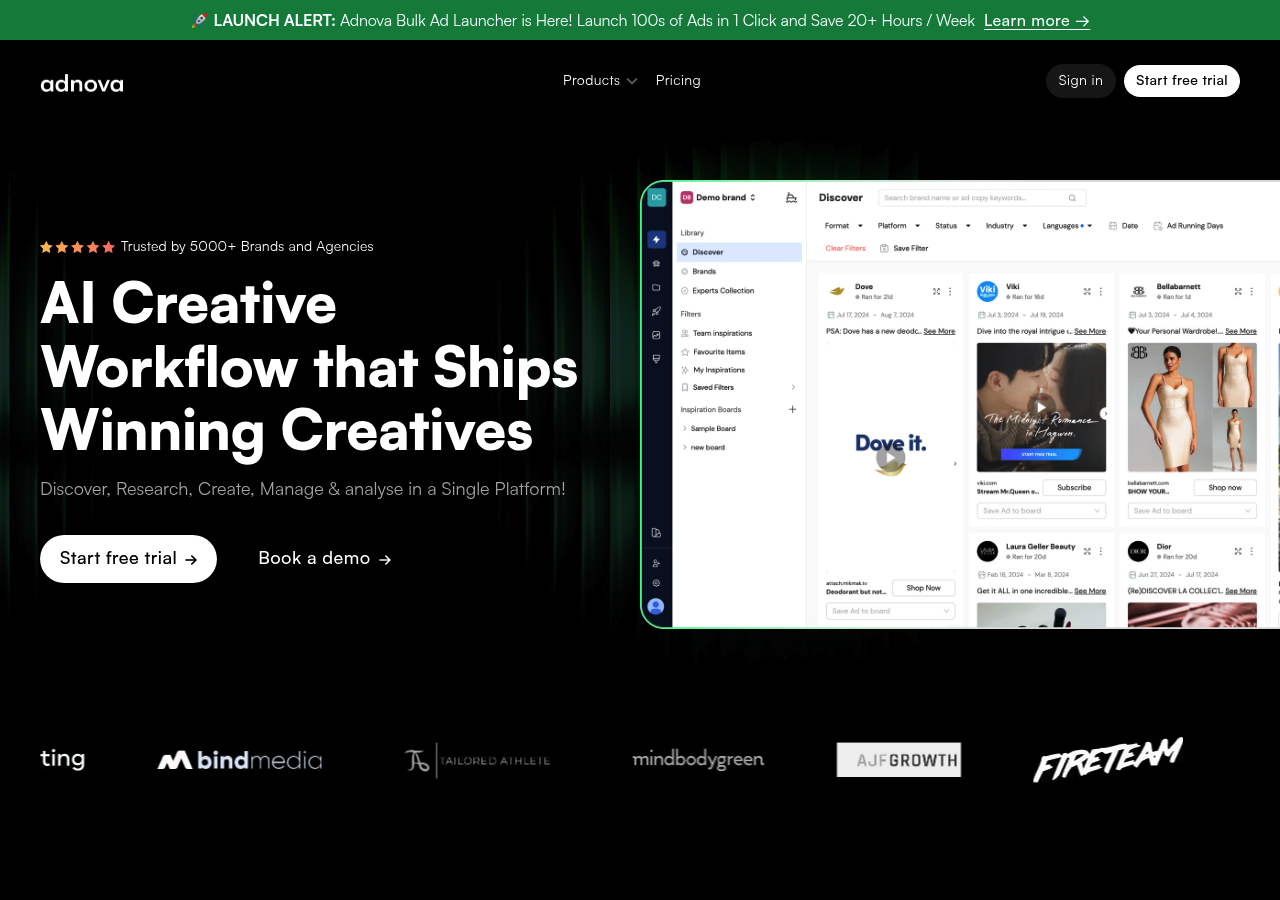Expand the Platform filter dropdown

point(896,226)
